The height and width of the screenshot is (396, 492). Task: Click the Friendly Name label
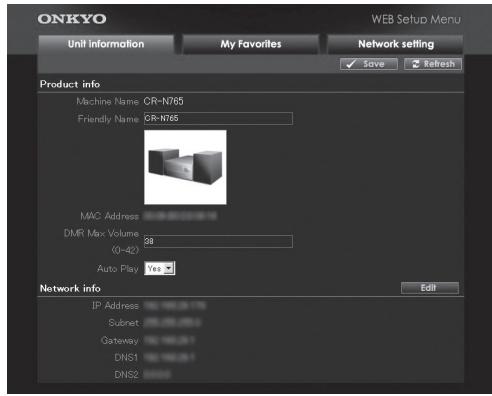(108, 119)
